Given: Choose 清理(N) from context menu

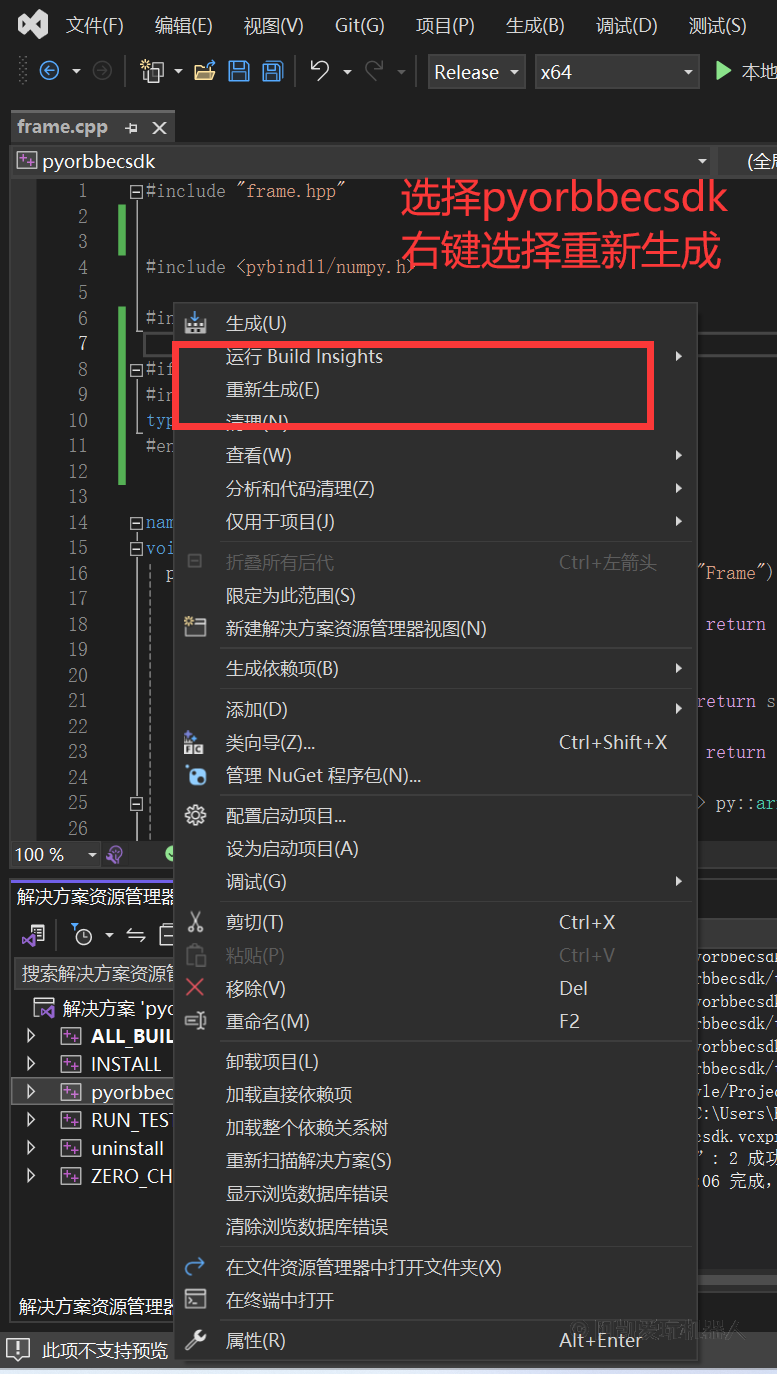Looking at the screenshot, I should pos(436,422).
